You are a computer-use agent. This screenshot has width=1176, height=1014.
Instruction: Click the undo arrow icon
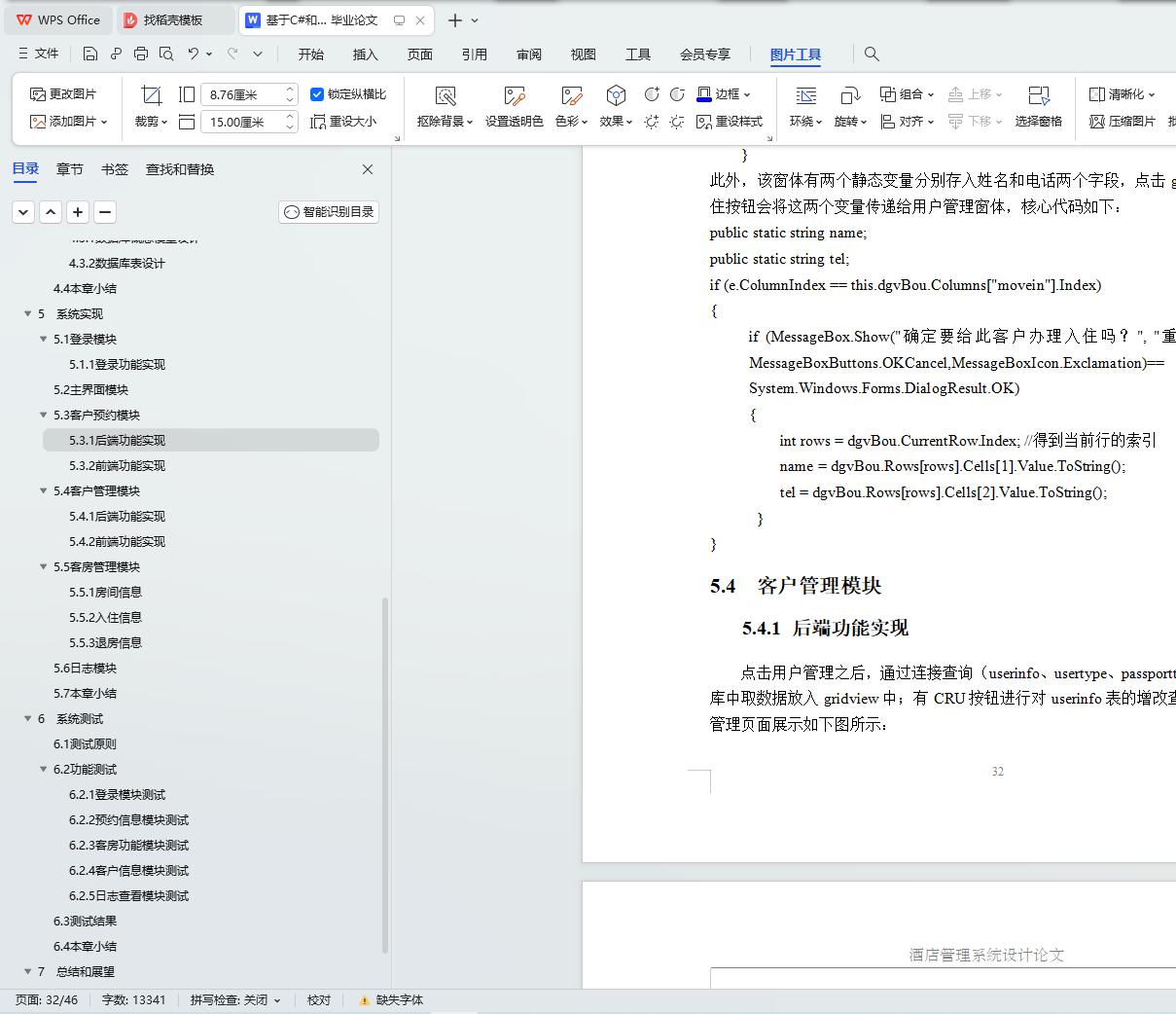click(194, 54)
